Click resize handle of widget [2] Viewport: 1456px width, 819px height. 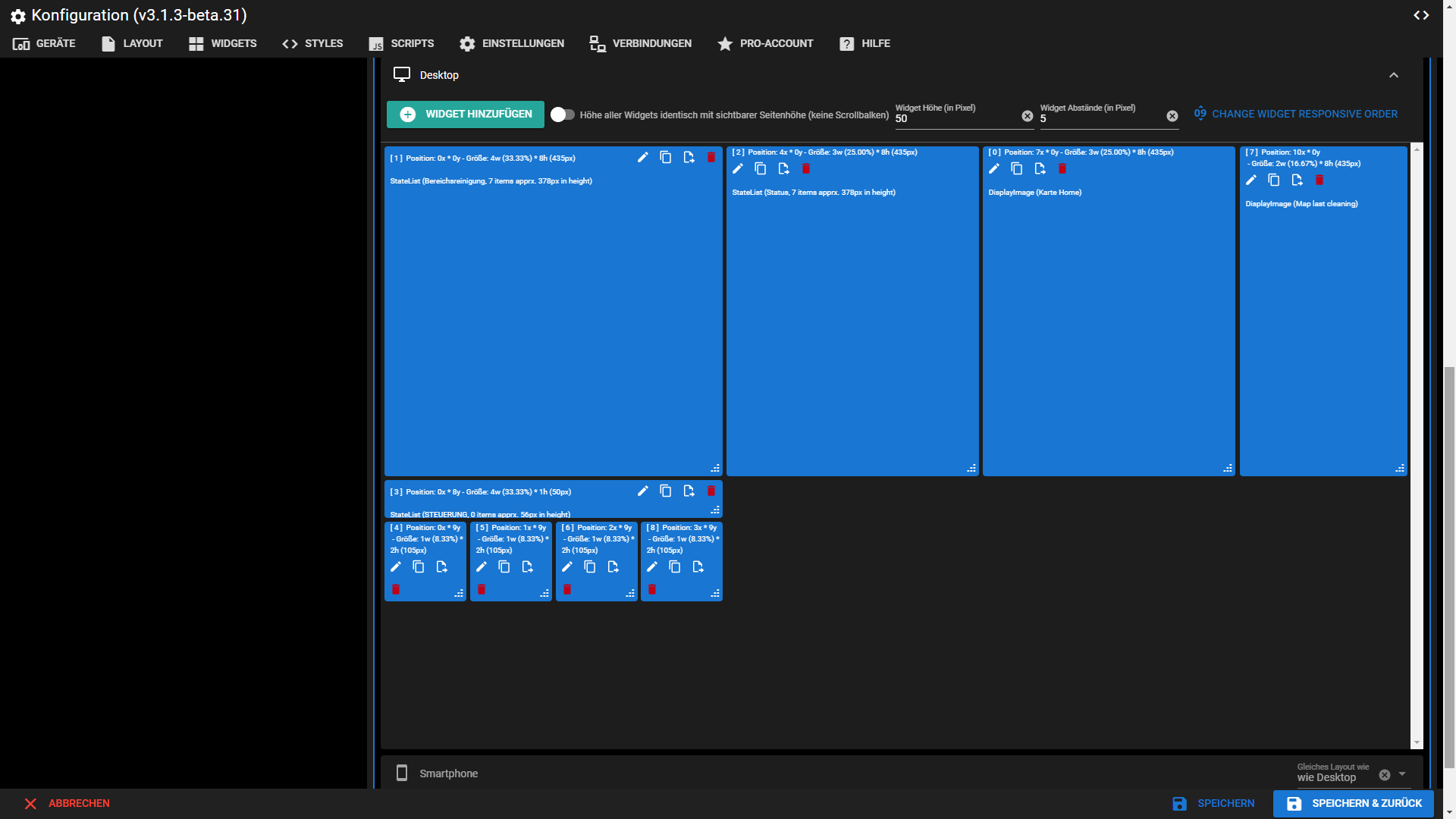coord(971,469)
